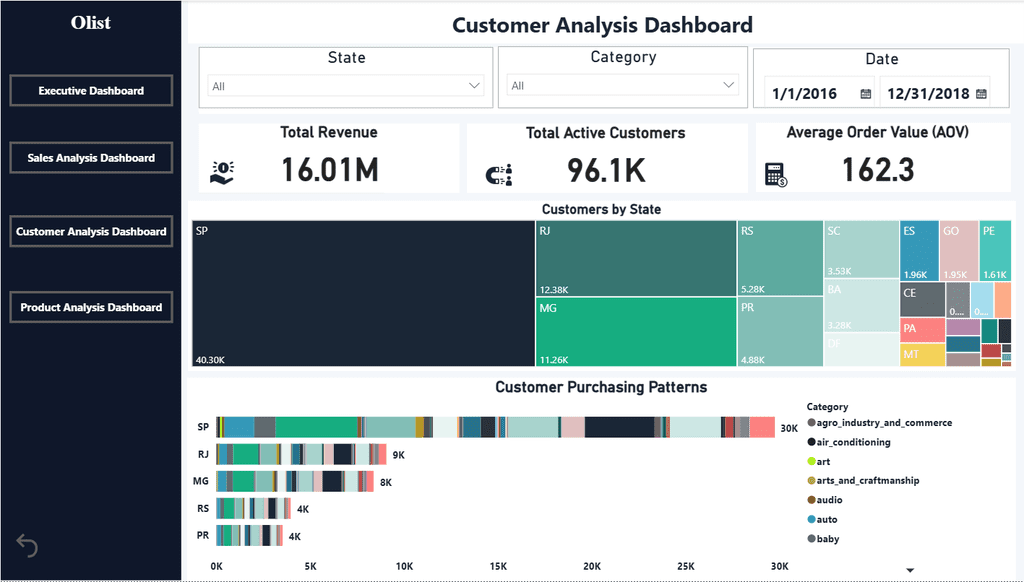Select the art legend color dot
This screenshot has width=1024, height=582.
tap(812, 461)
